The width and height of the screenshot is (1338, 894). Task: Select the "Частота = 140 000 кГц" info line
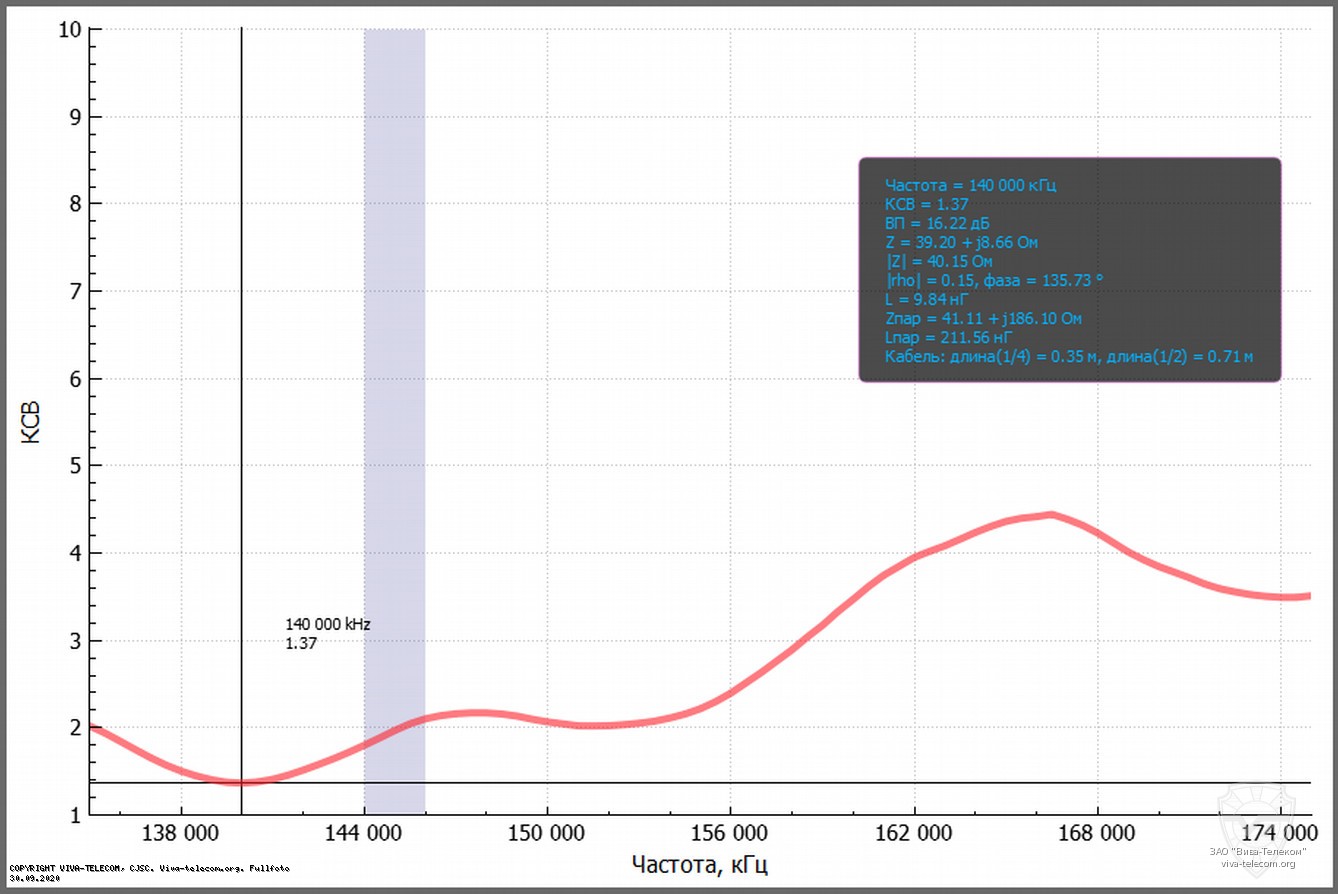tap(970, 185)
